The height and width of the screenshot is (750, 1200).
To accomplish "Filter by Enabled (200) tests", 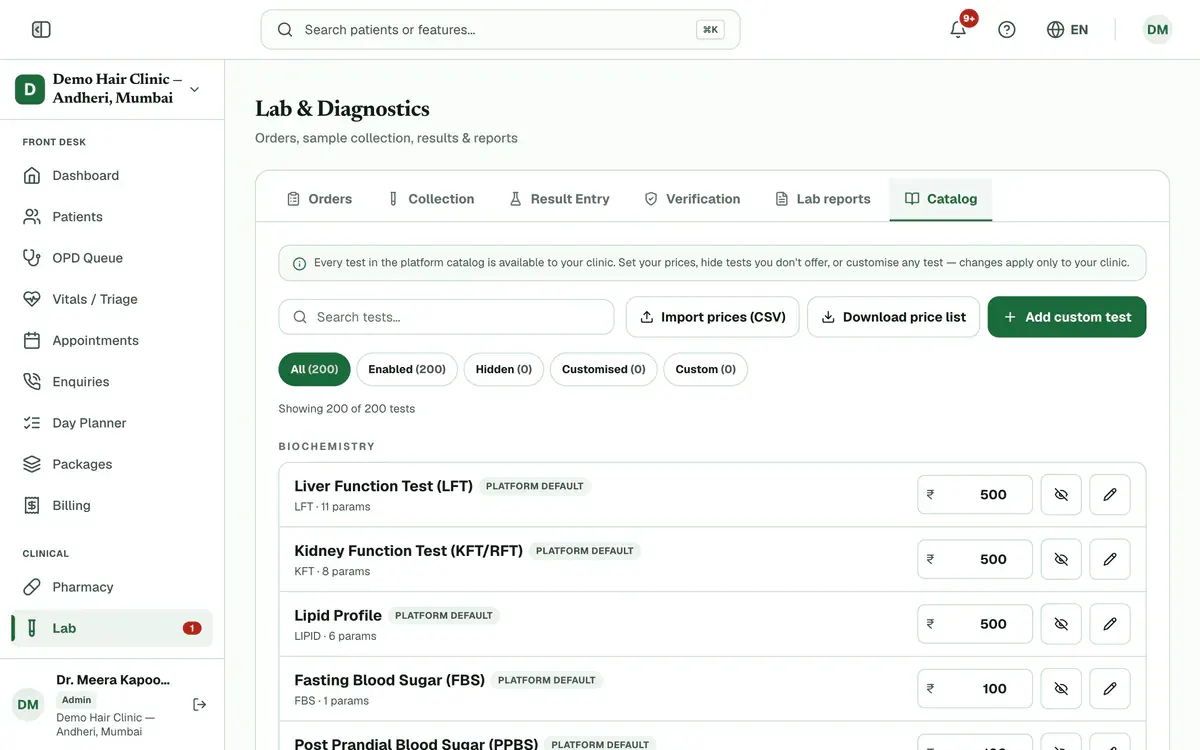I will coord(407,369).
